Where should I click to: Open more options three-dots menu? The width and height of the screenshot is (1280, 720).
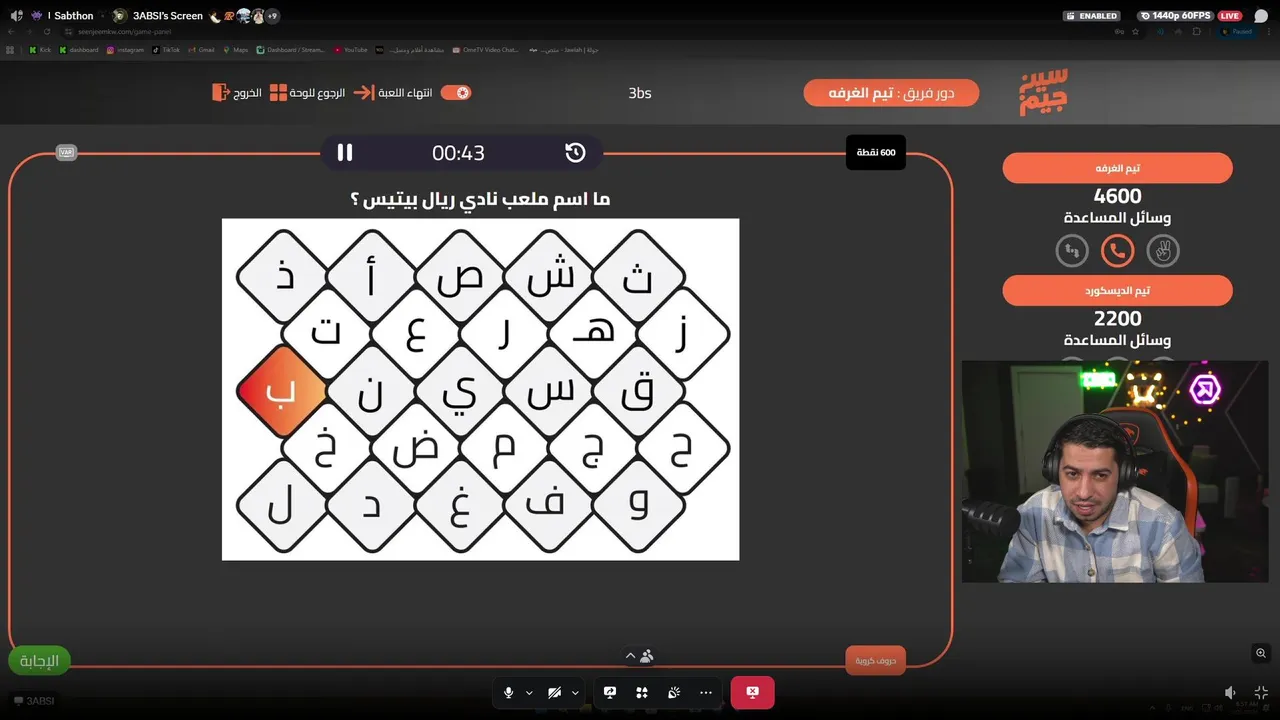point(706,692)
